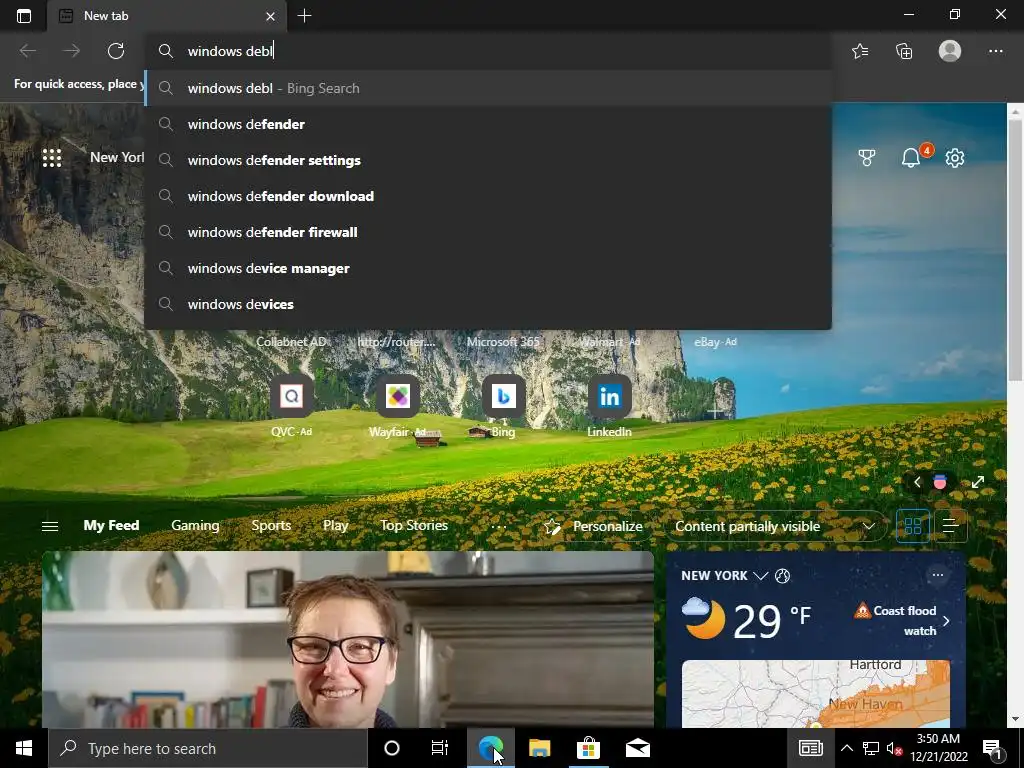Choose 'windows defender settings' suggestion
1024x768 pixels.
[488, 160]
